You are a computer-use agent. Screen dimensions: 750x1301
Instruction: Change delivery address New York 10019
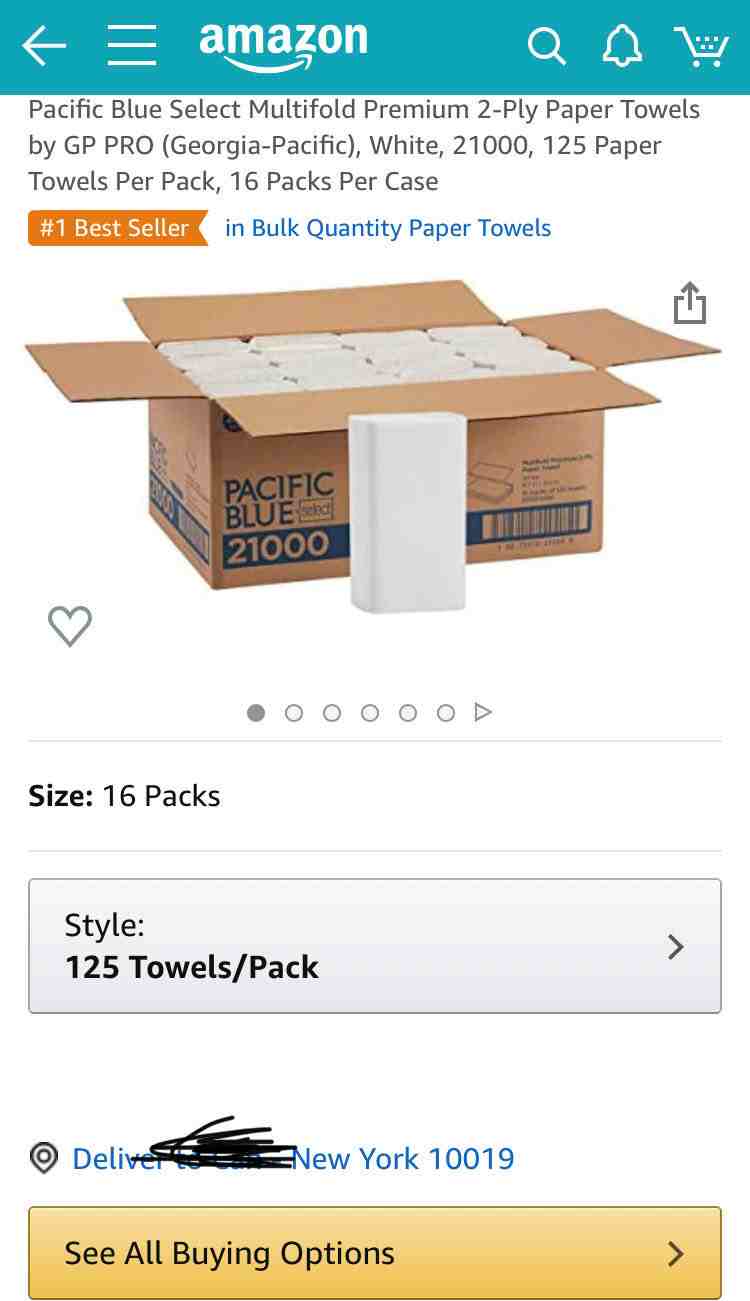(293, 1158)
